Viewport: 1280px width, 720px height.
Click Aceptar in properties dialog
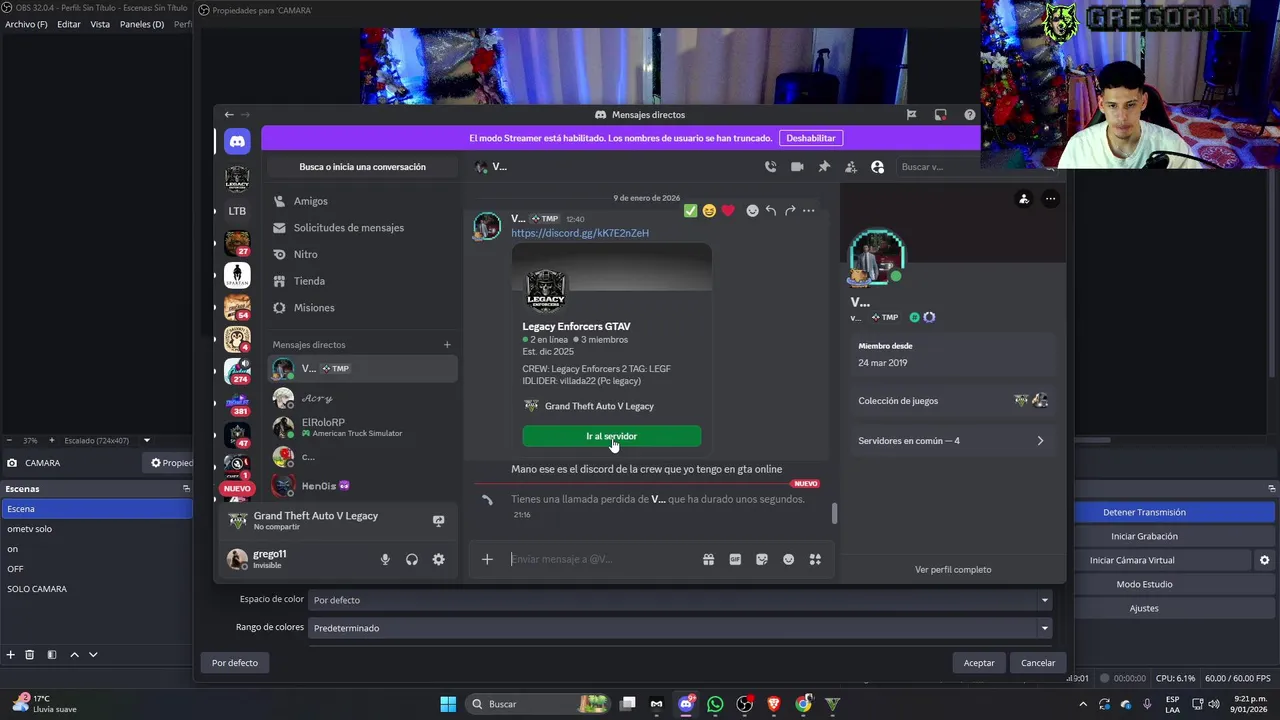[979, 663]
